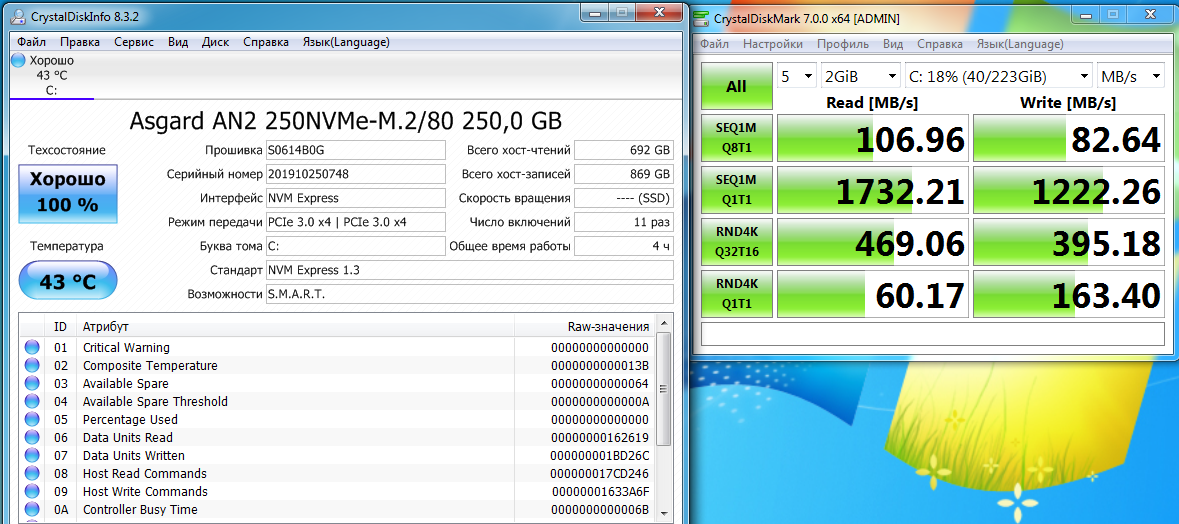1179x524 pixels.
Task: Click the blue status orb beside Хорошо
Action: pyautogui.click(x=19, y=60)
